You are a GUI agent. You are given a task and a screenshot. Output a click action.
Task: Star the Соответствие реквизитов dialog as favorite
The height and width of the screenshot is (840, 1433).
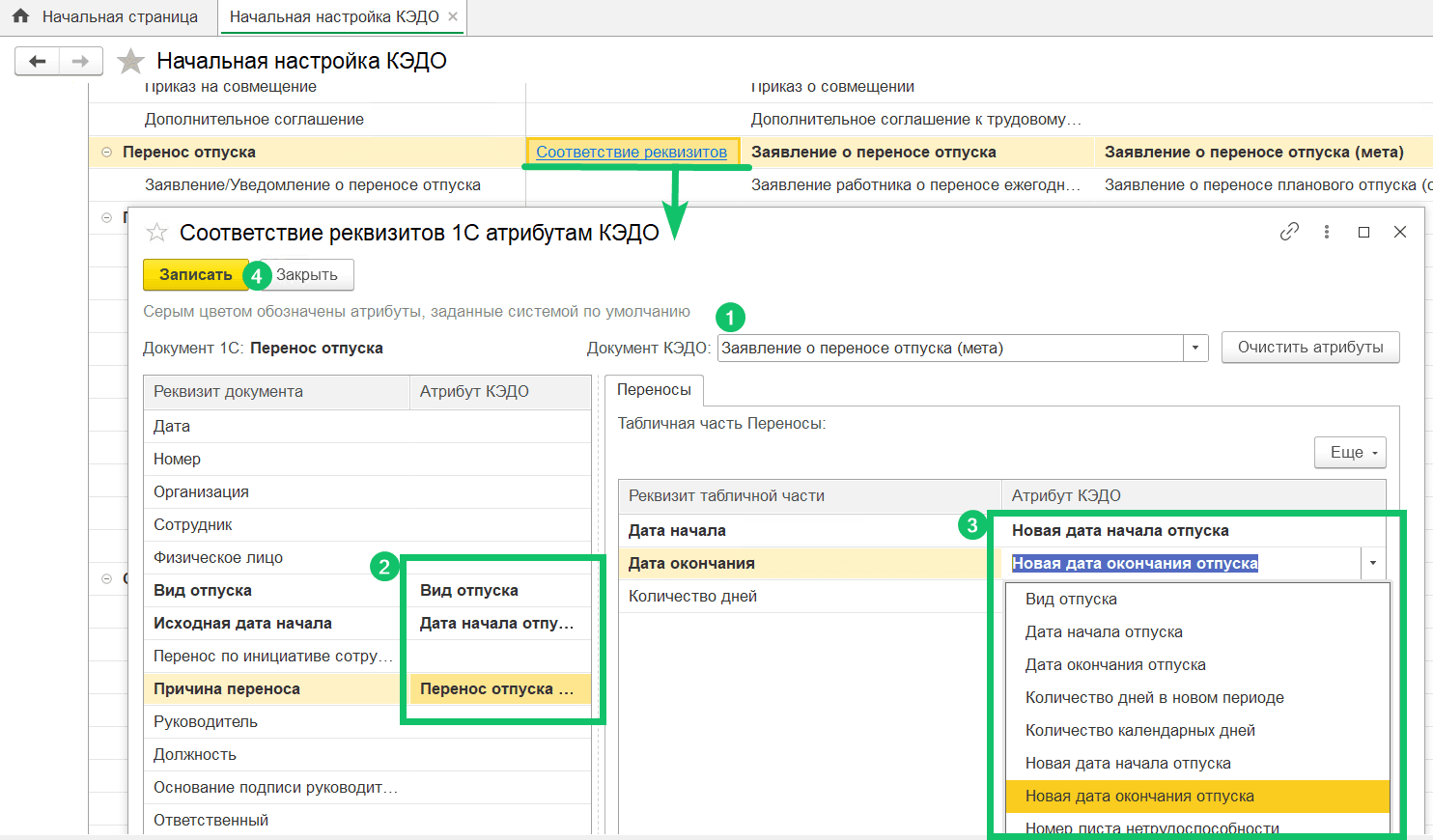point(156,233)
